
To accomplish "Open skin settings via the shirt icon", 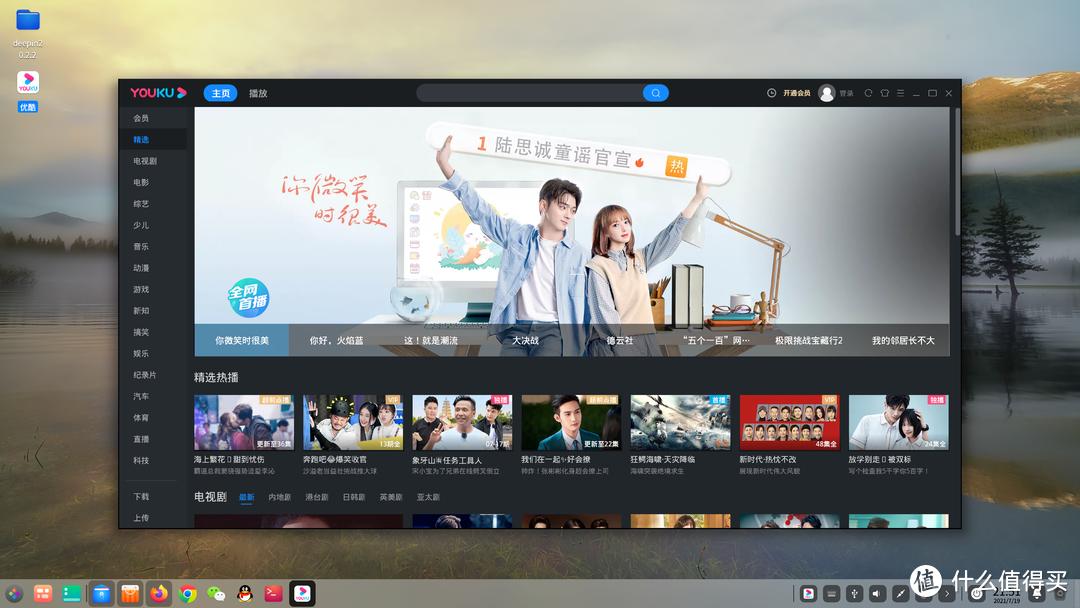I will tap(885, 92).
